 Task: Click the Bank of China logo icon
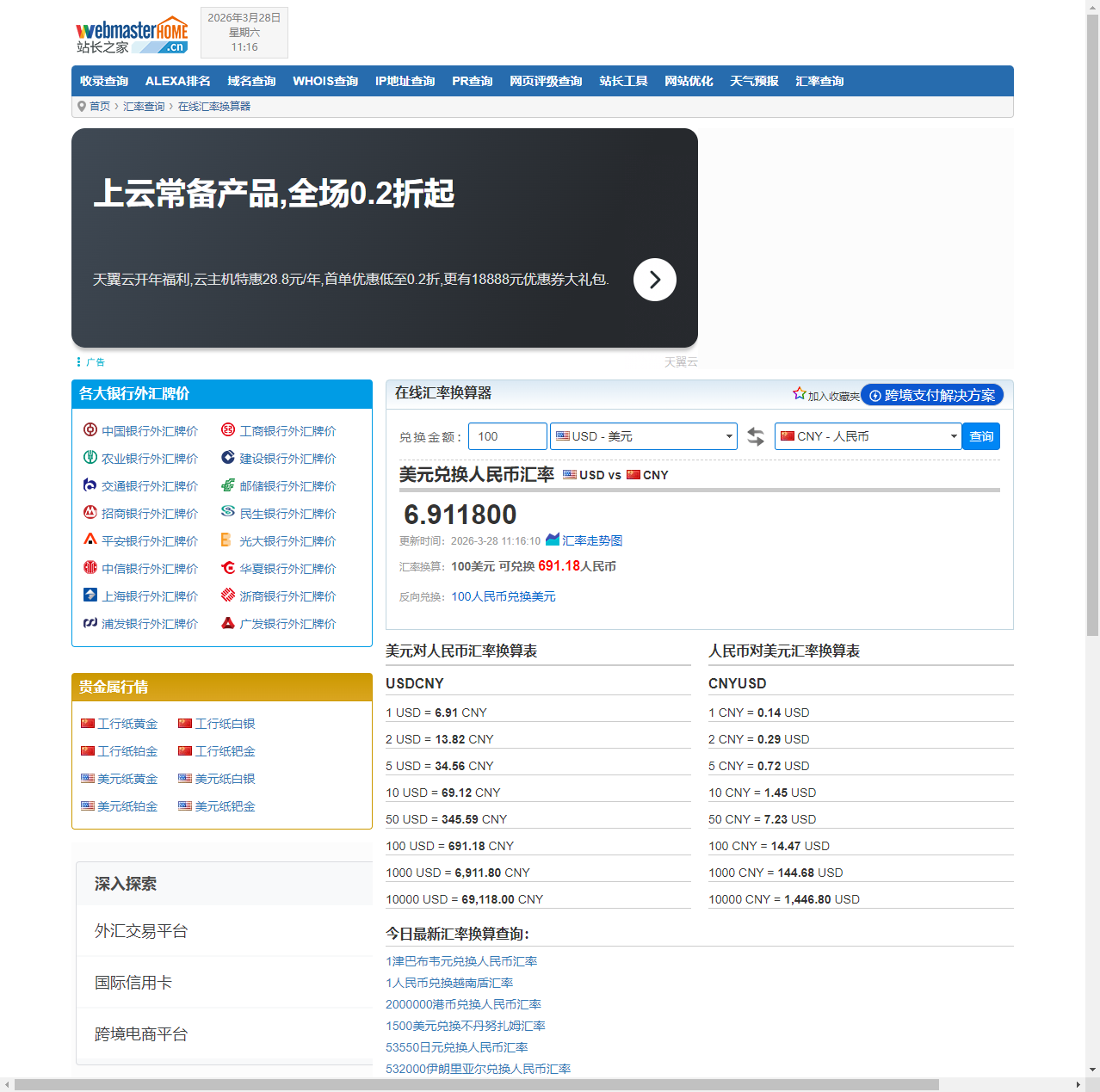[90, 430]
